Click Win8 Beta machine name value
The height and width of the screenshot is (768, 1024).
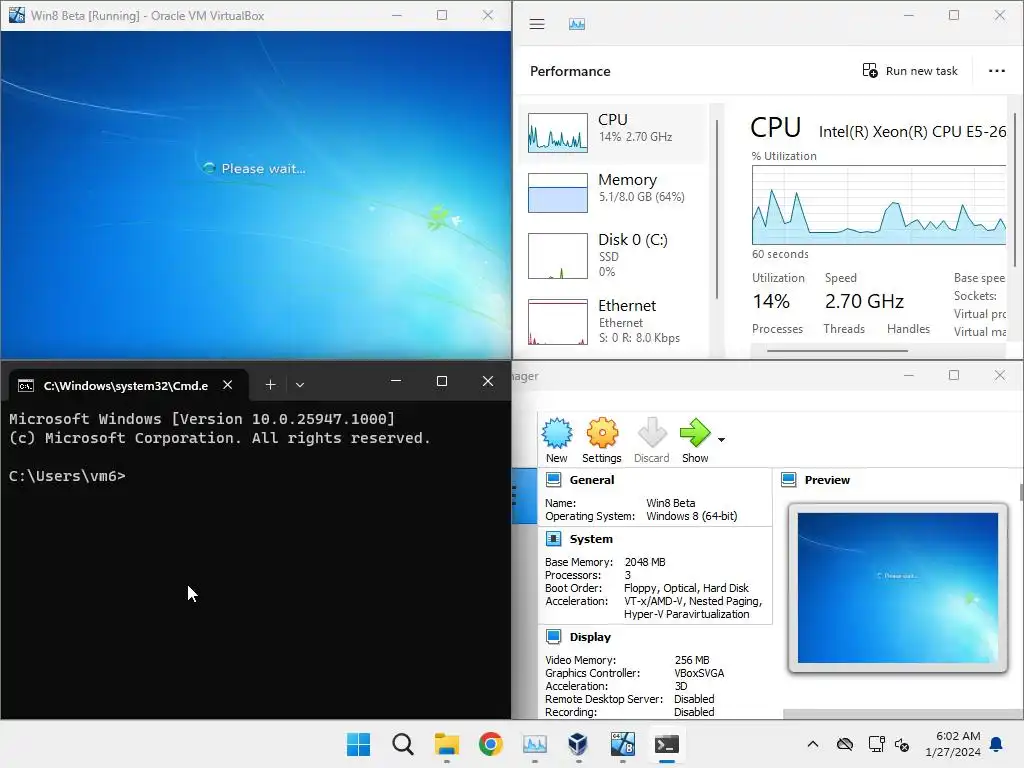coord(671,503)
